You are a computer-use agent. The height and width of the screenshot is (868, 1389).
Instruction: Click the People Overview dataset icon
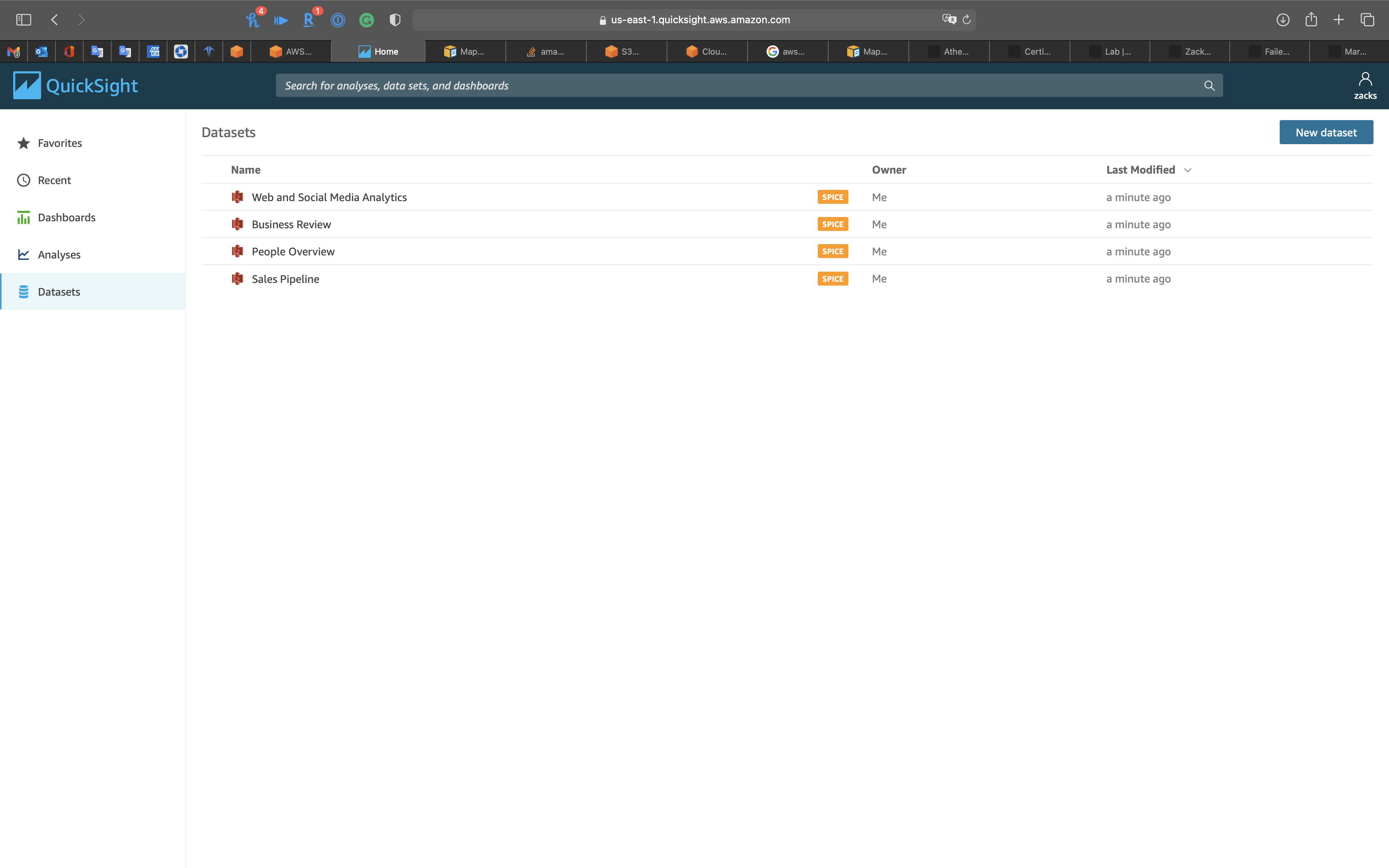237,251
